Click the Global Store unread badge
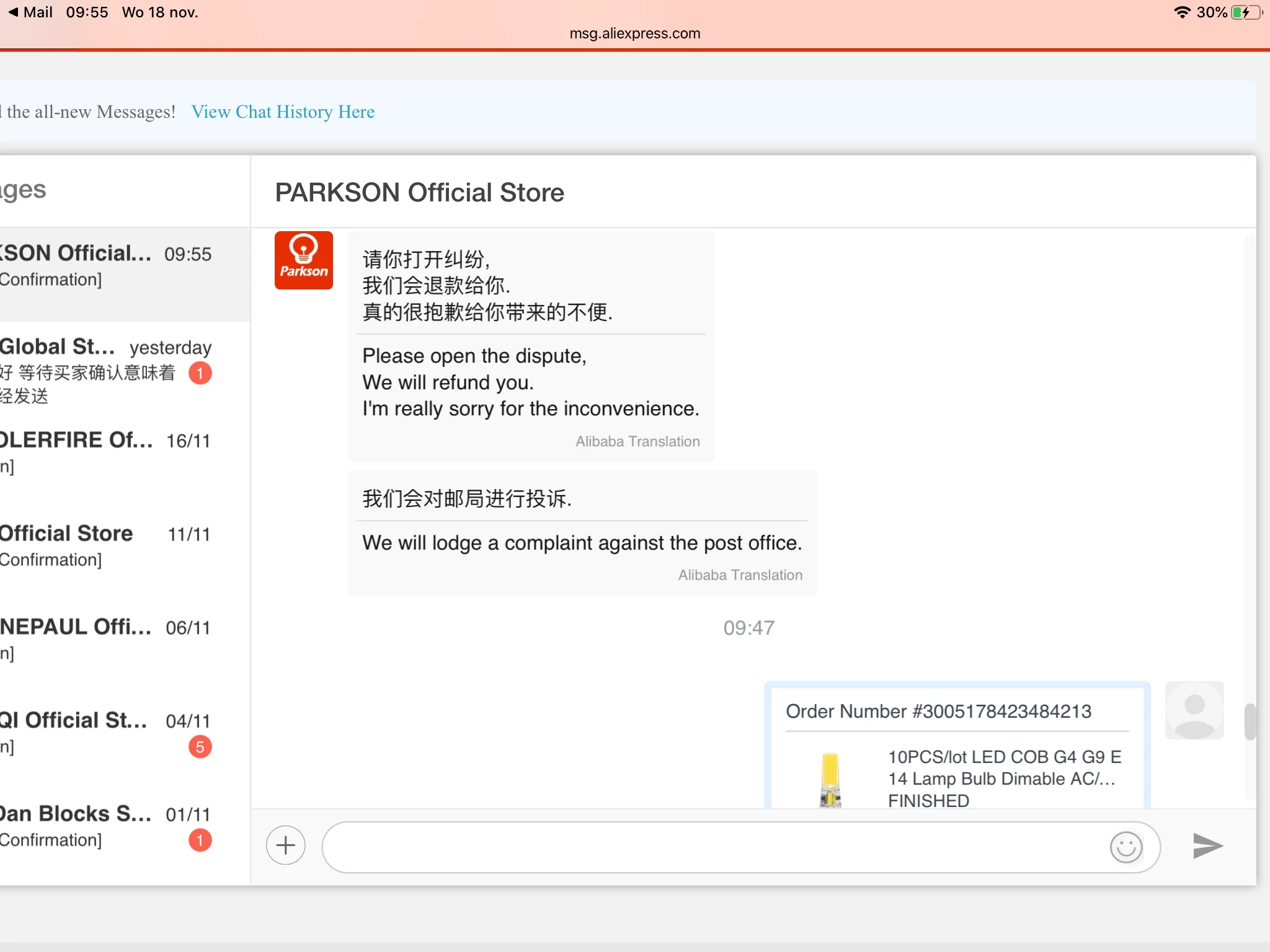1270x952 pixels. point(200,373)
